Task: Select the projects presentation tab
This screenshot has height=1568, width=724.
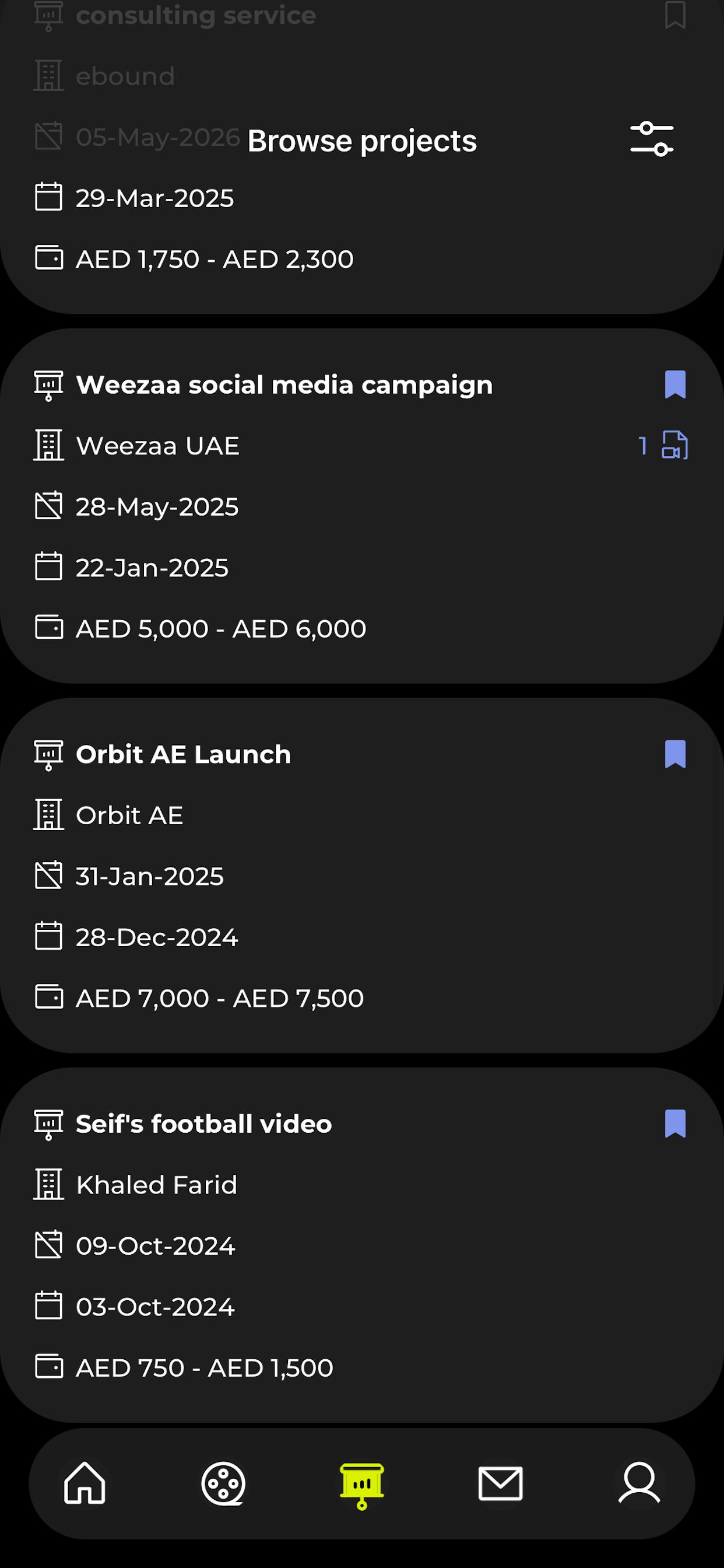Action: pos(362,1486)
